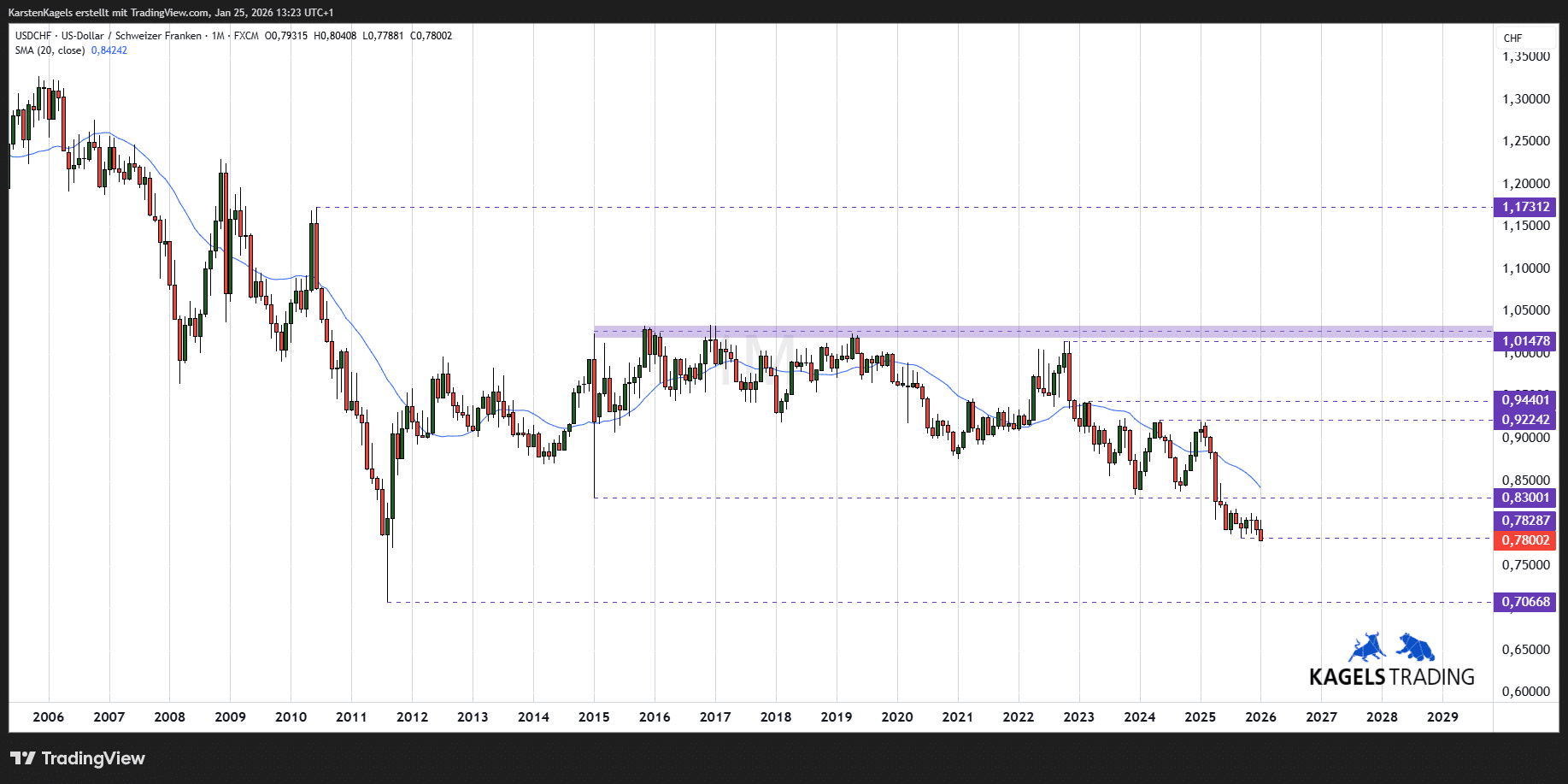Viewport: 1568px width, 784px height.
Task: Open the CHF currency selector on price axis
Action: (x=1512, y=38)
